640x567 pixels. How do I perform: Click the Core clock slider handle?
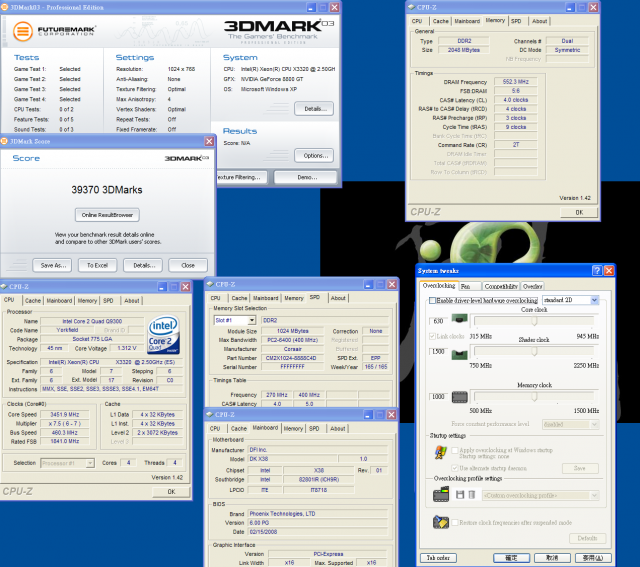(x=534, y=322)
